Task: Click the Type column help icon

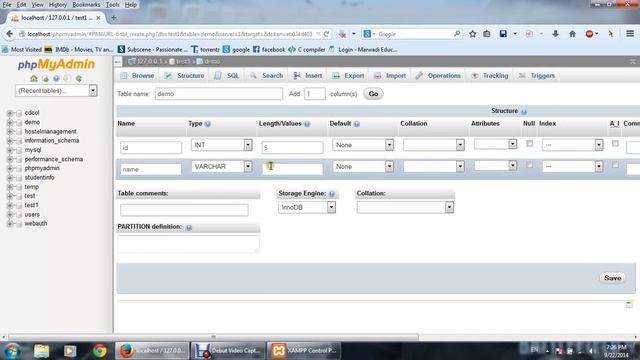Action: click(207, 124)
